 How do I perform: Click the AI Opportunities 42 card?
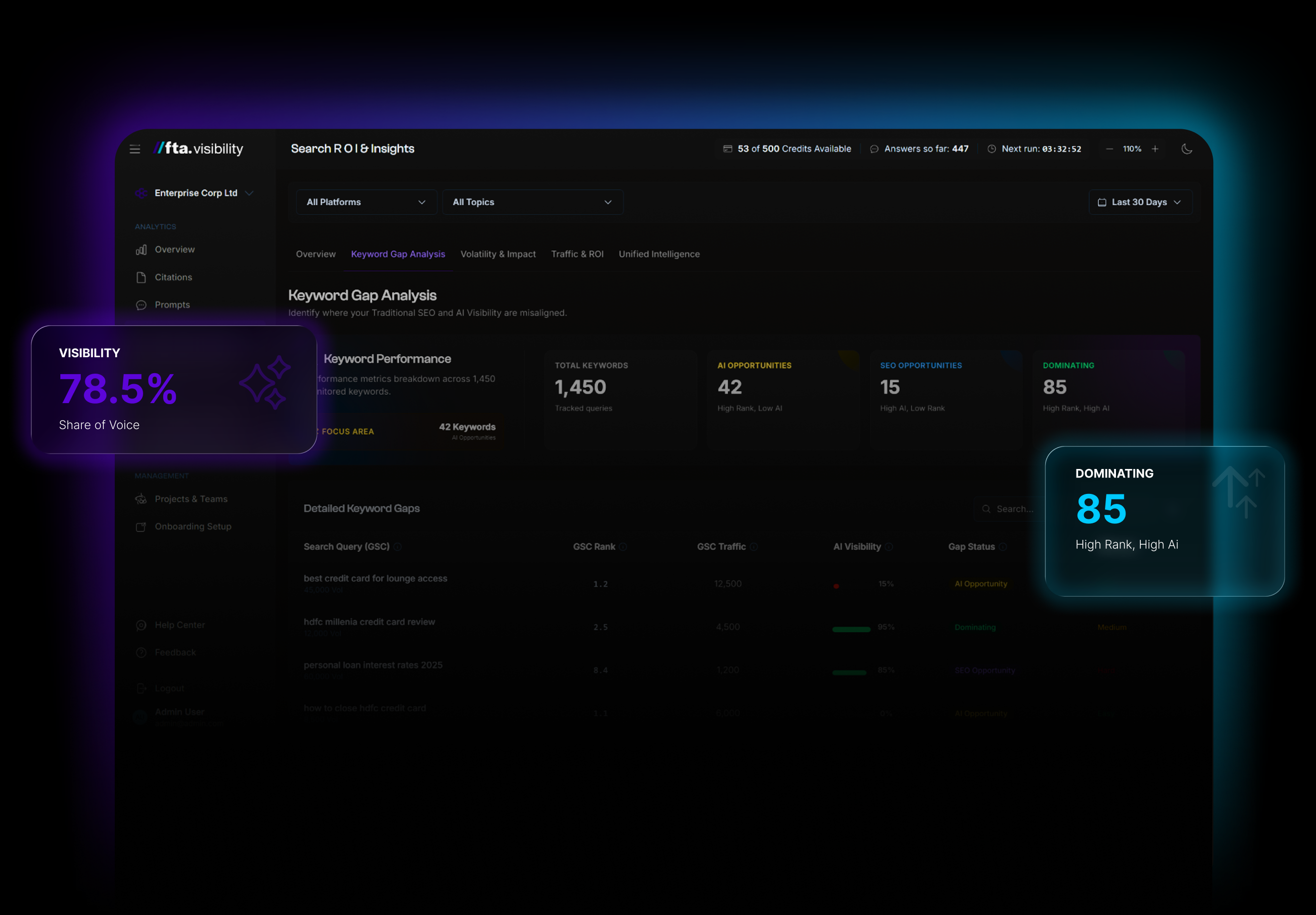point(784,400)
